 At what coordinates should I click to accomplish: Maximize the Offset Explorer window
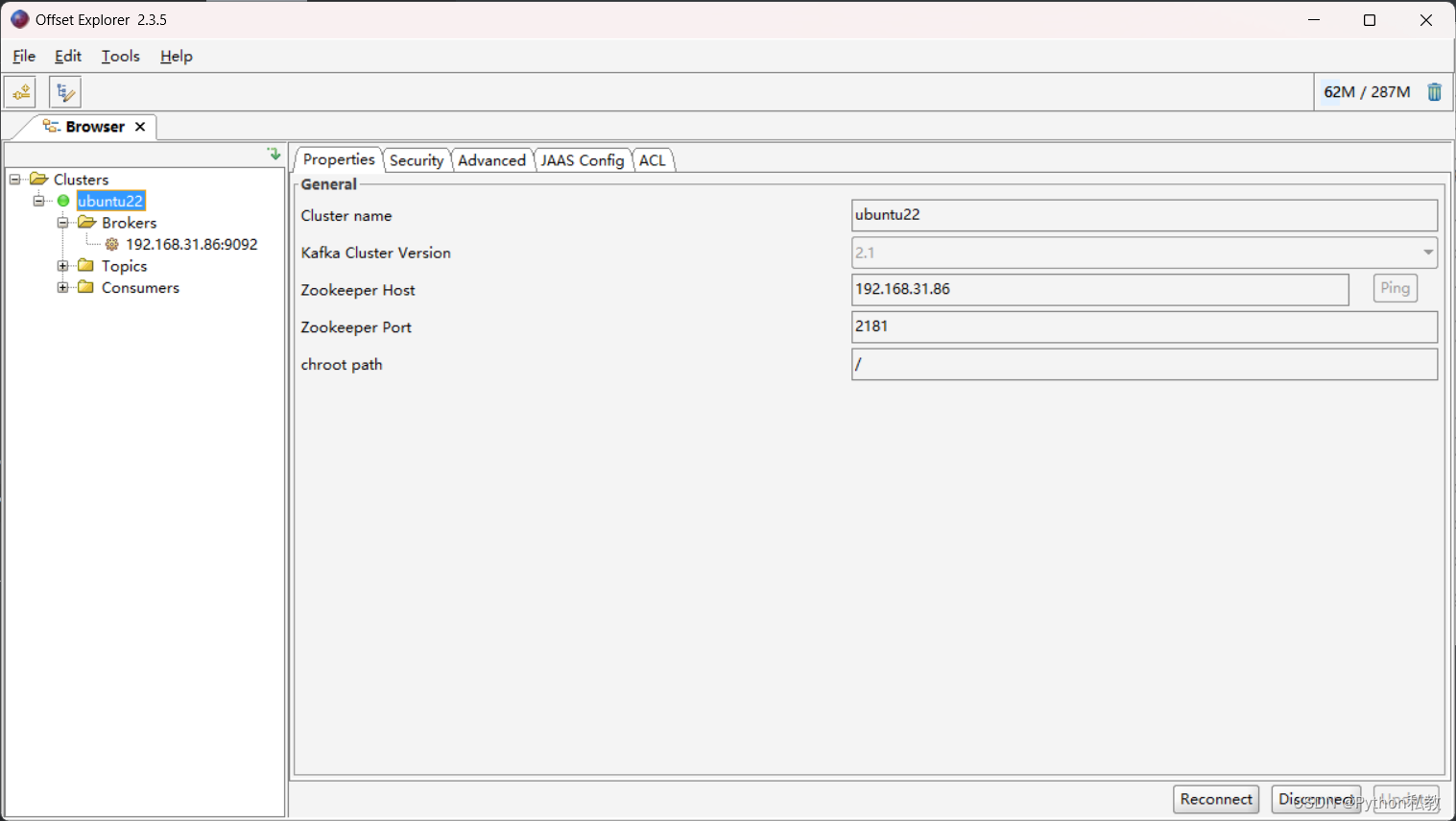click(x=1370, y=19)
